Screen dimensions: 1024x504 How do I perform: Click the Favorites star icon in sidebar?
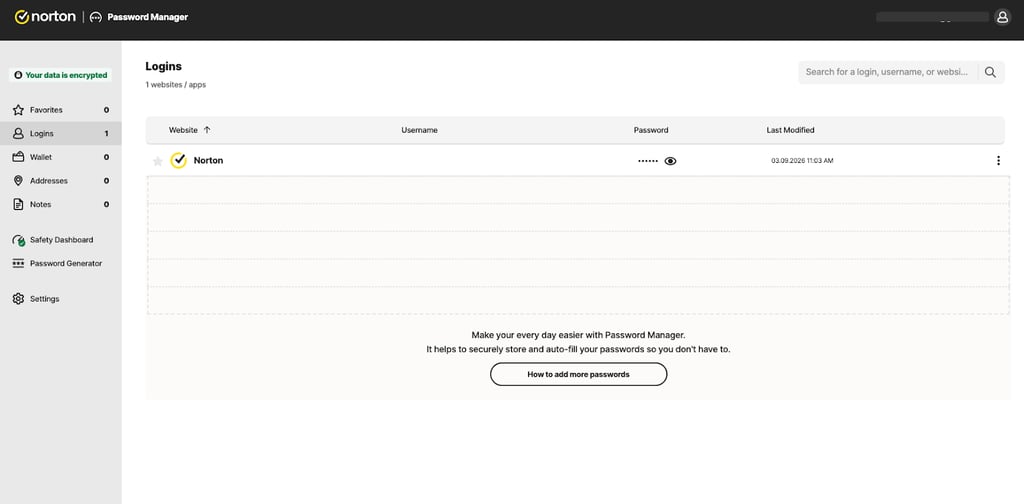tap(18, 110)
